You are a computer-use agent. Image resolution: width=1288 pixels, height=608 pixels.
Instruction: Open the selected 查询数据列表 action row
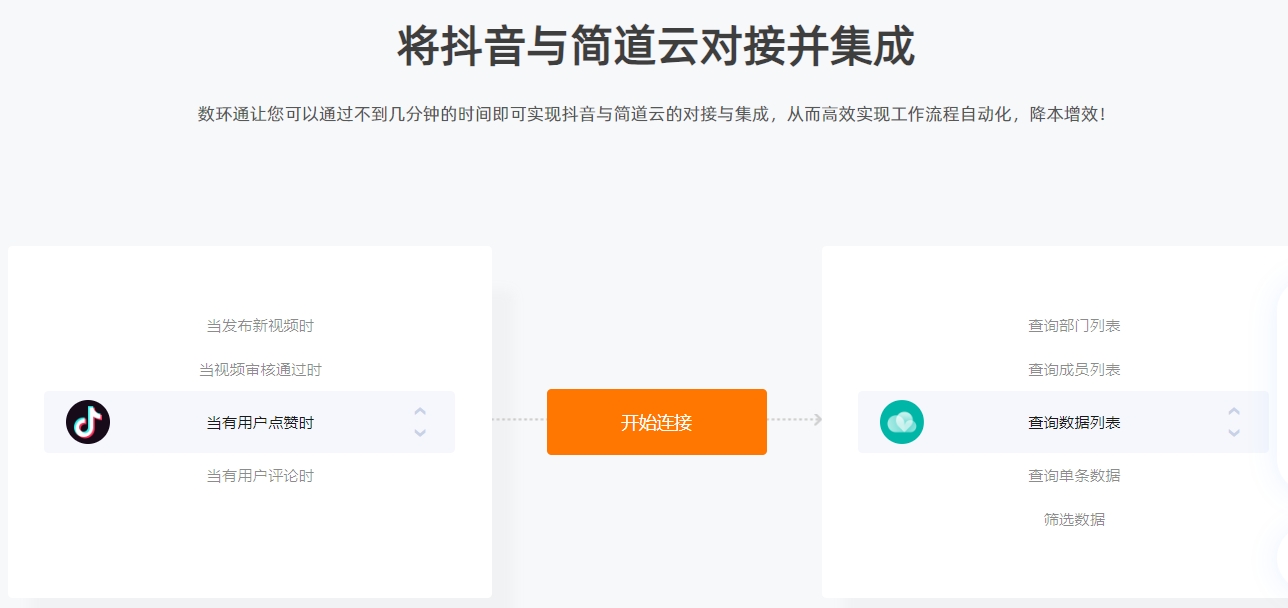click(1063, 422)
